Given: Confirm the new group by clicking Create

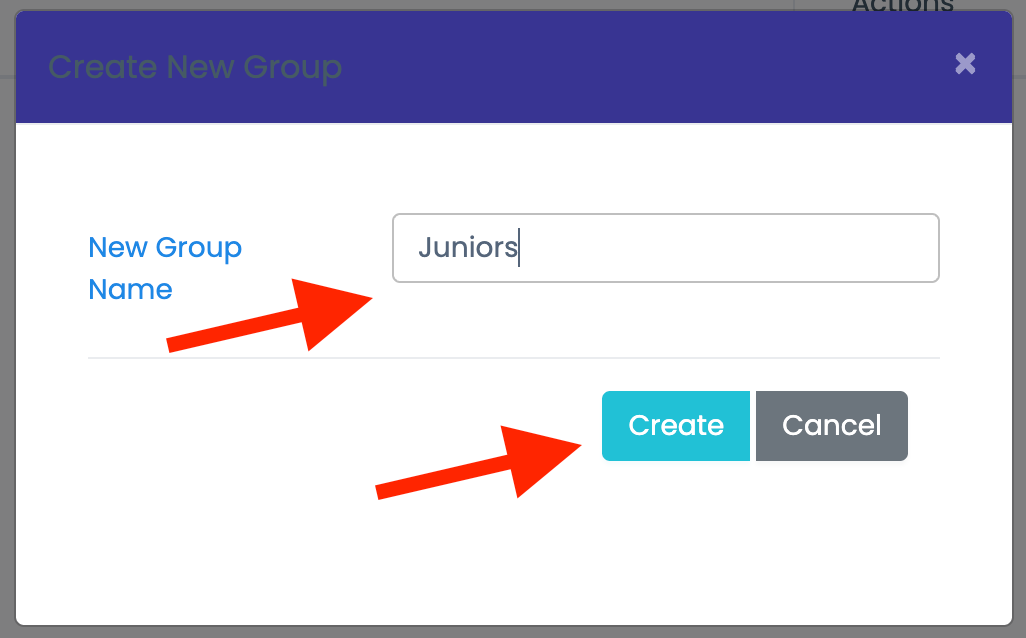Looking at the screenshot, I should click(675, 425).
